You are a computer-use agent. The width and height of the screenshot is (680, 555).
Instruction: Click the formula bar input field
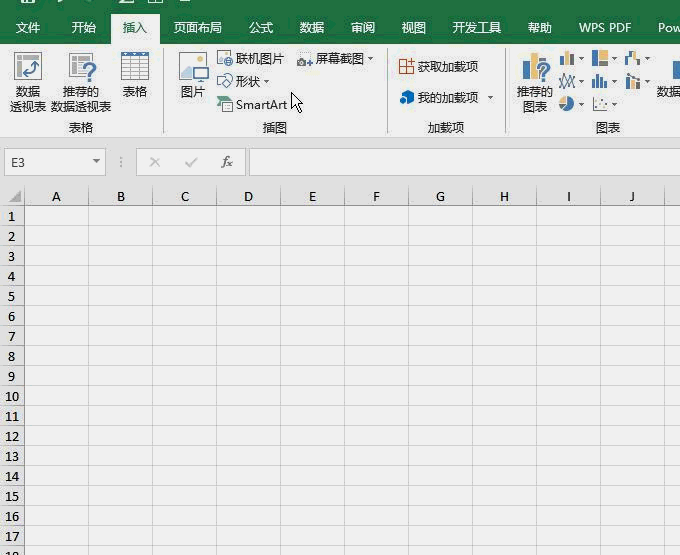[x=460, y=162]
